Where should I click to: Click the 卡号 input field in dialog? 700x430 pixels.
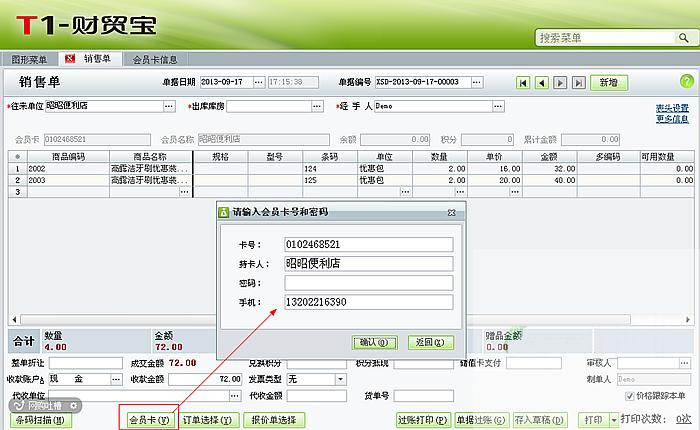368,245
